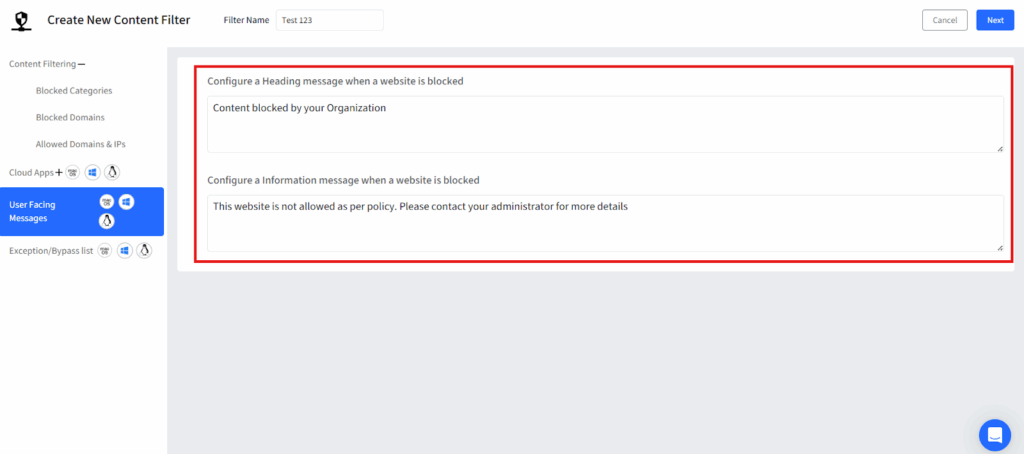Click the macOS icon beside Exception/Bypass list

point(105,250)
